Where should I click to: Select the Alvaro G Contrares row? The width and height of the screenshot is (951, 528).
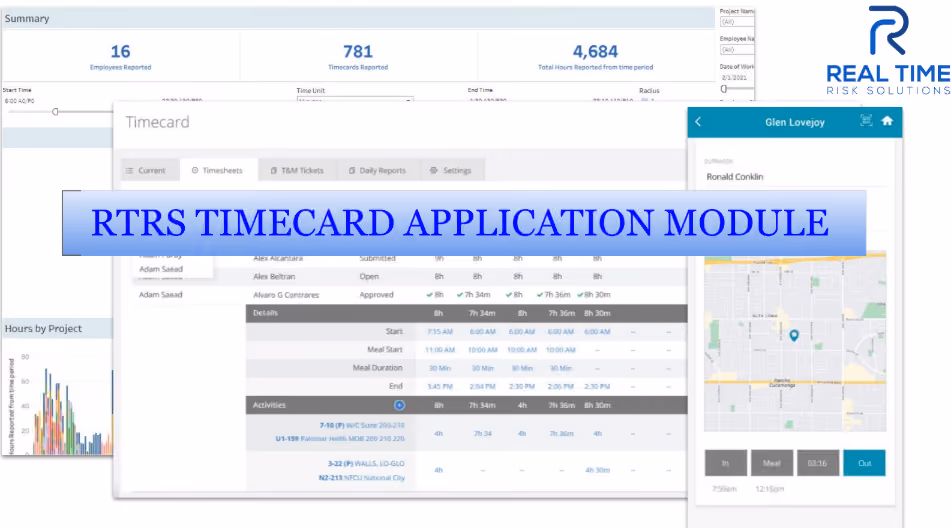(x=466, y=295)
